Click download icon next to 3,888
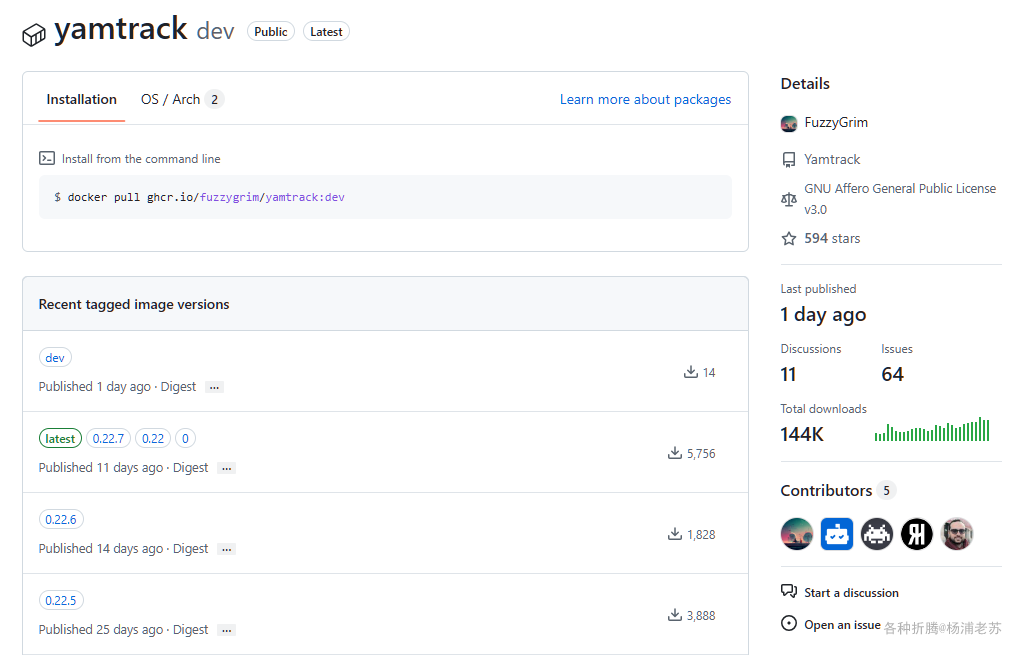This screenshot has width=1023, height=655. tap(675, 615)
